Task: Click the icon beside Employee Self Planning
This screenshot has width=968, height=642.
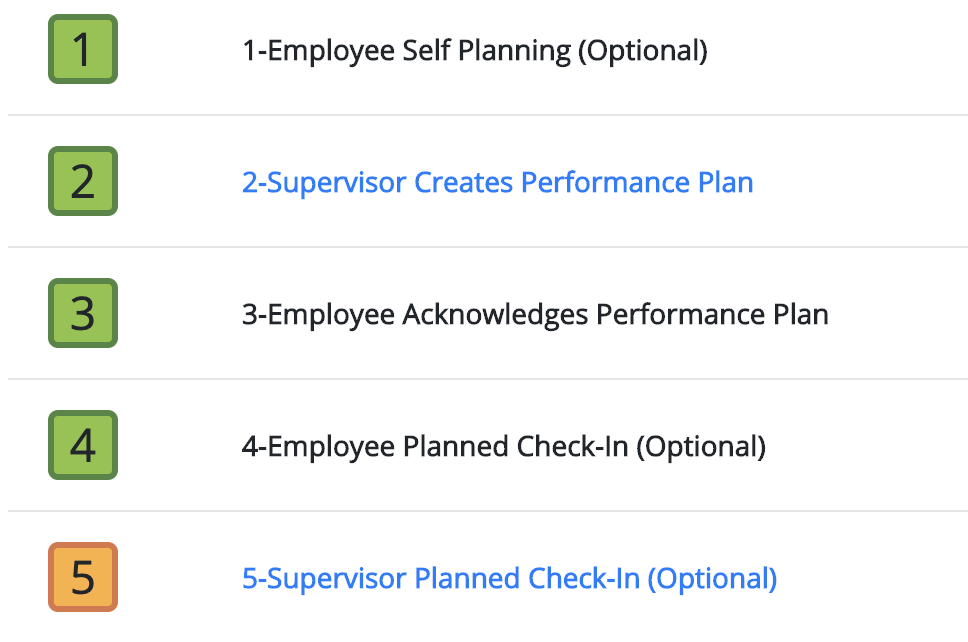Action: (83, 49)
